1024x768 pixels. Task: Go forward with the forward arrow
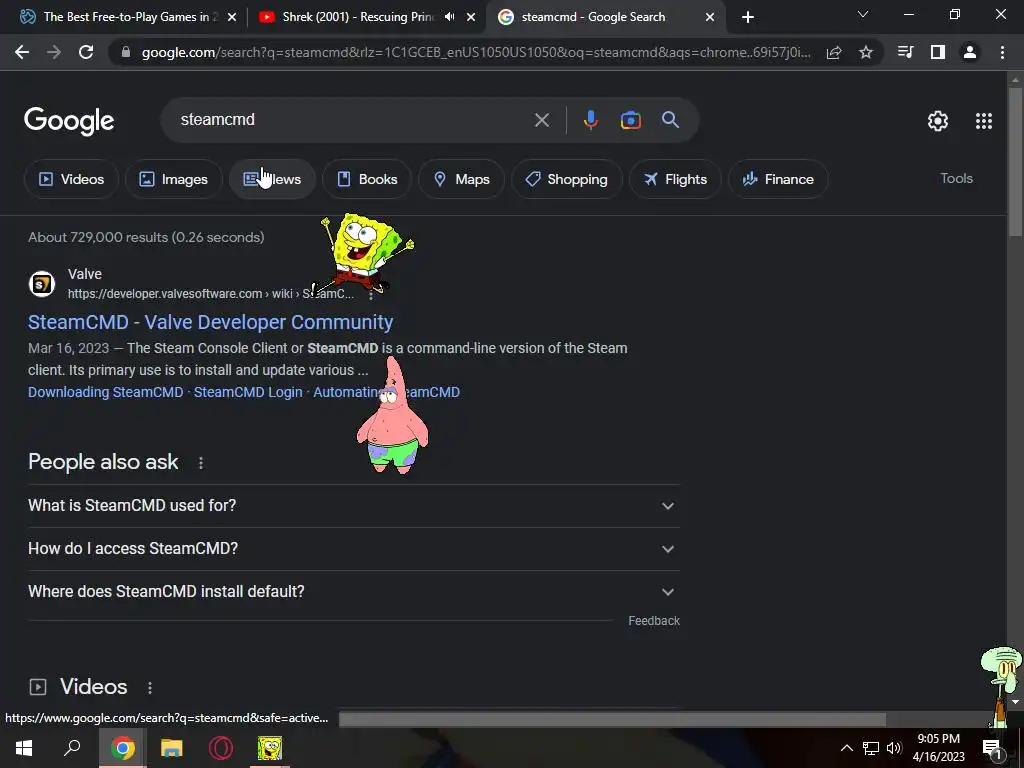[x=54, y=52]
